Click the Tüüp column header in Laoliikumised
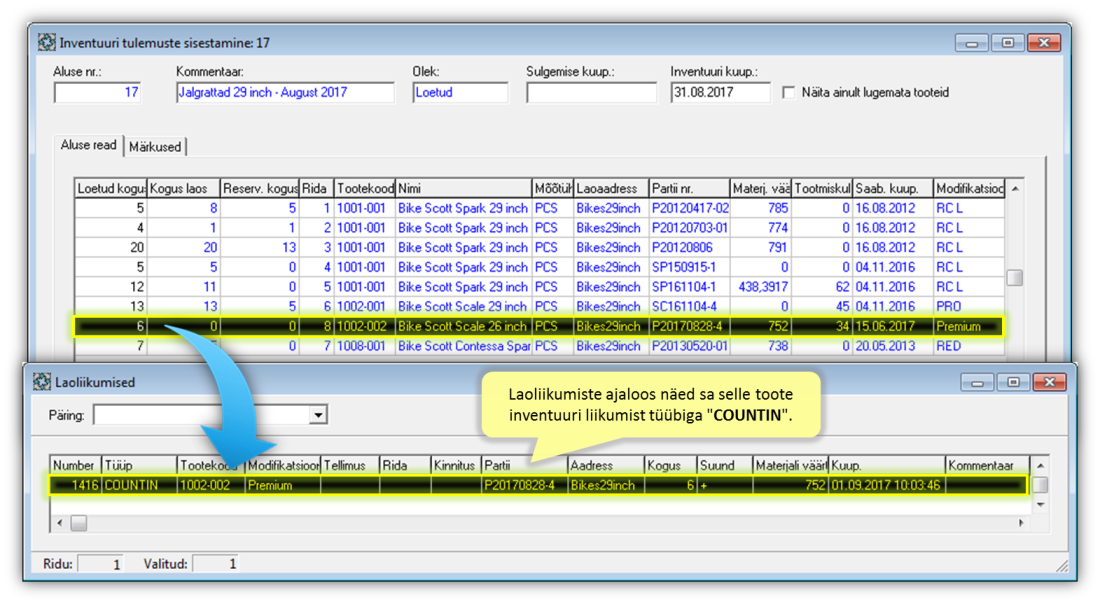This screenshot has width=1100, height=604. coord(139,465)
